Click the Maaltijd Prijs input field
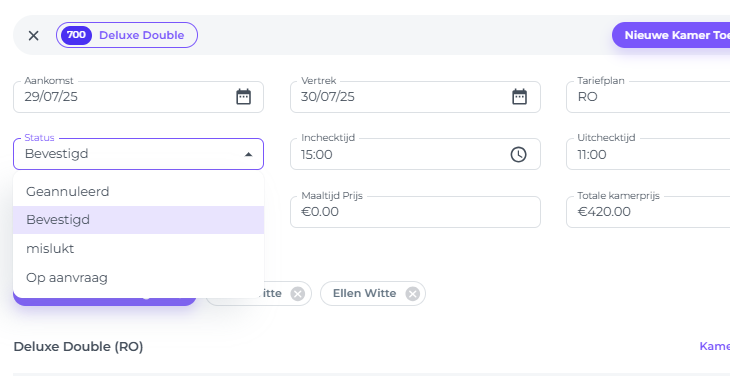Screen dimensions: 730x376 (415, 212)
